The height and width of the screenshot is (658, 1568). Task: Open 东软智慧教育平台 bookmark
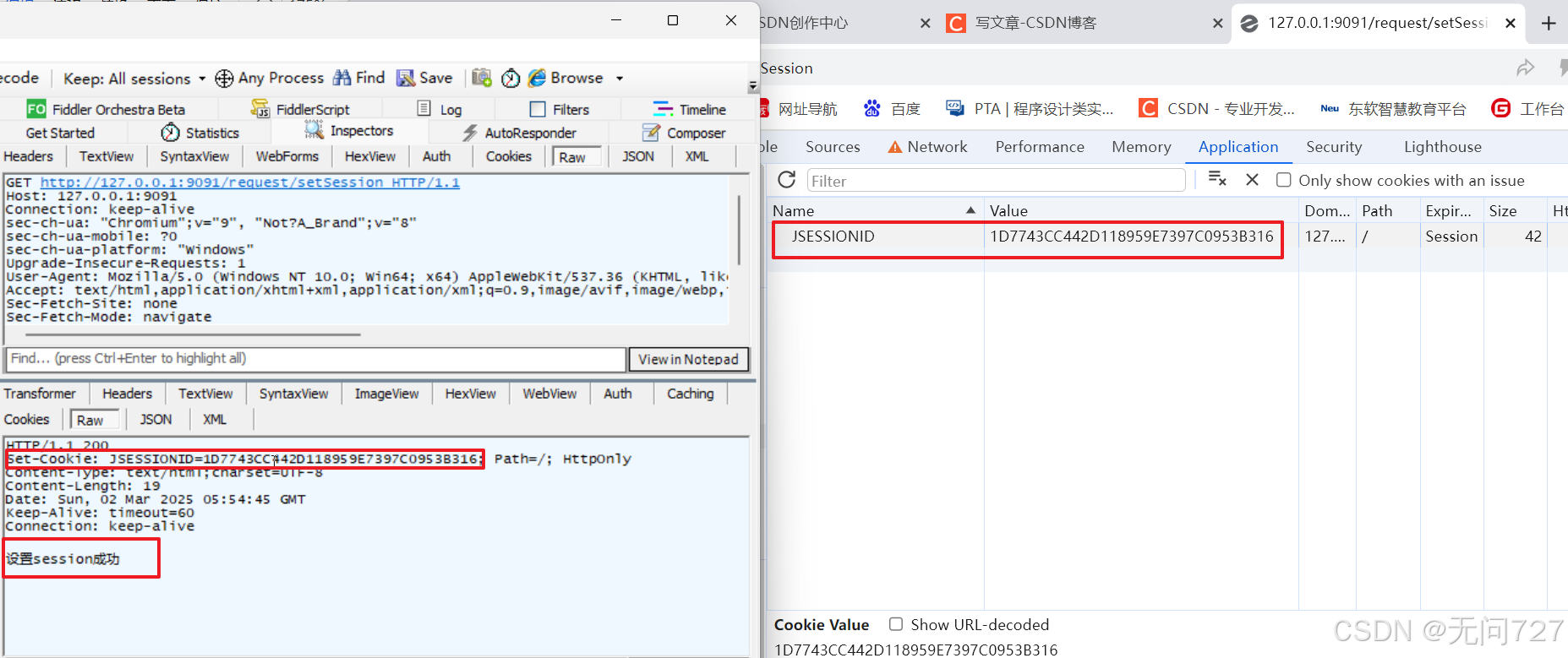1393,109
